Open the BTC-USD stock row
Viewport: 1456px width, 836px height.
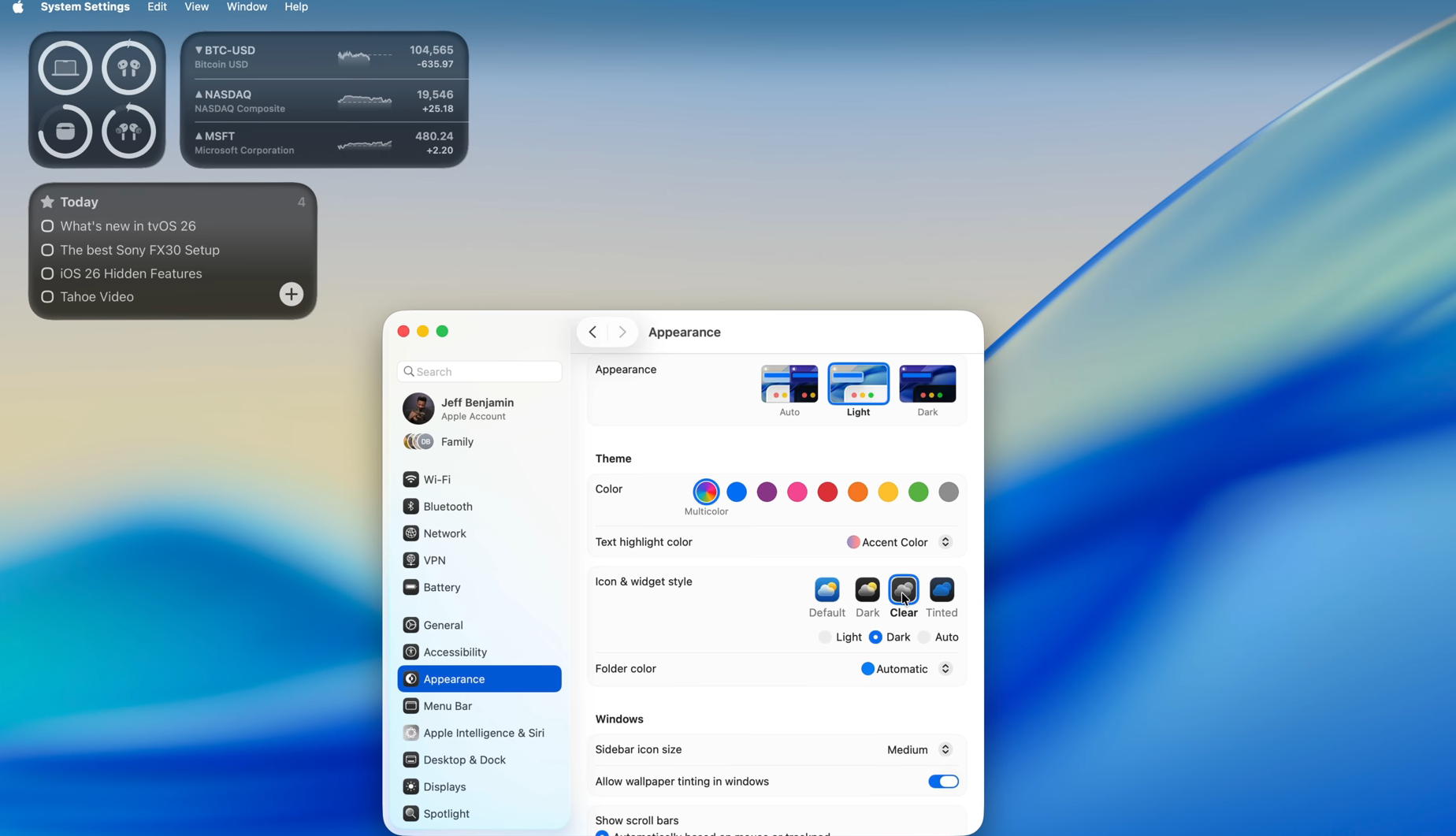(324, 57)
